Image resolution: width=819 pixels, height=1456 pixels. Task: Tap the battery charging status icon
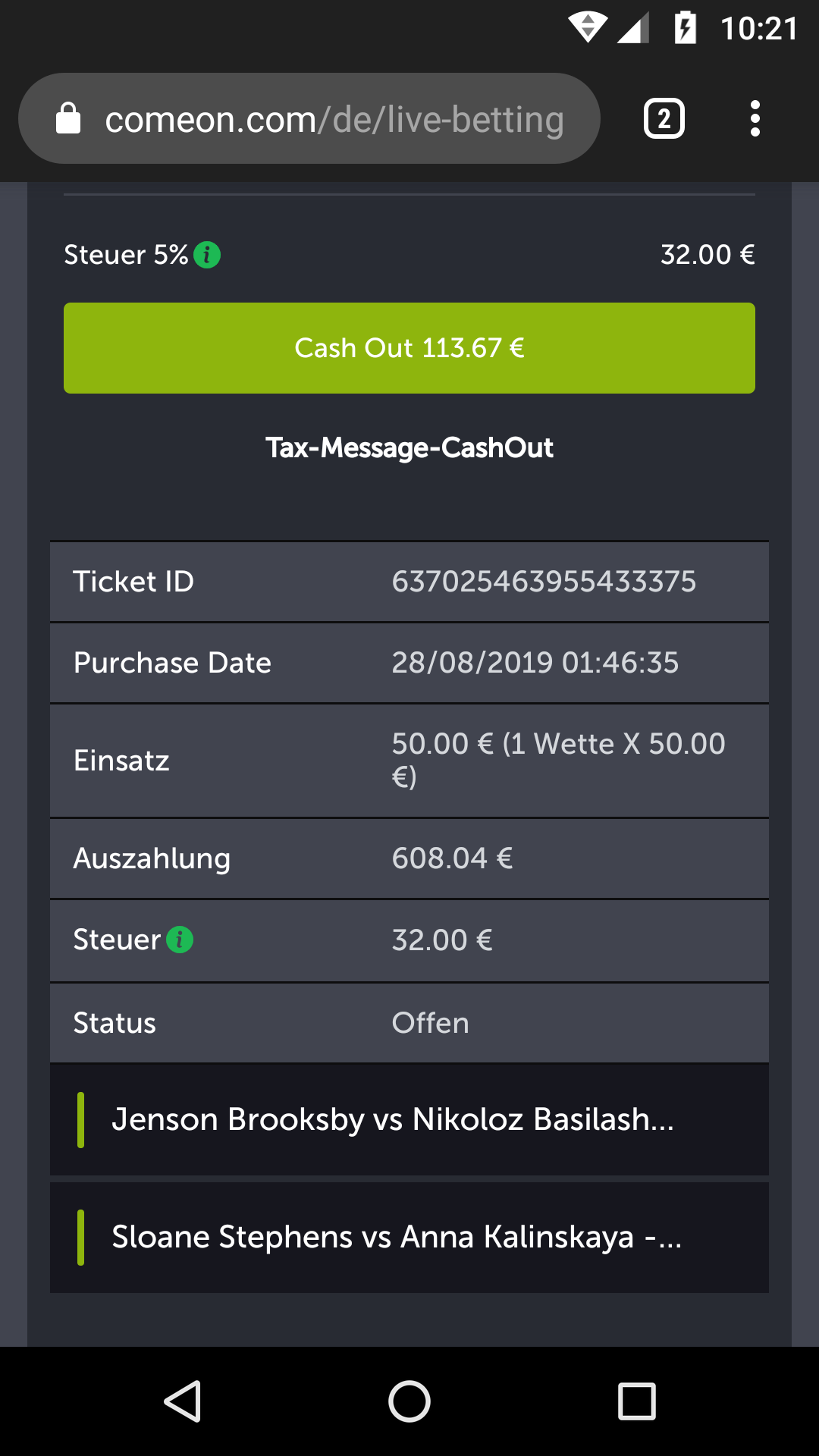[685, 29]
